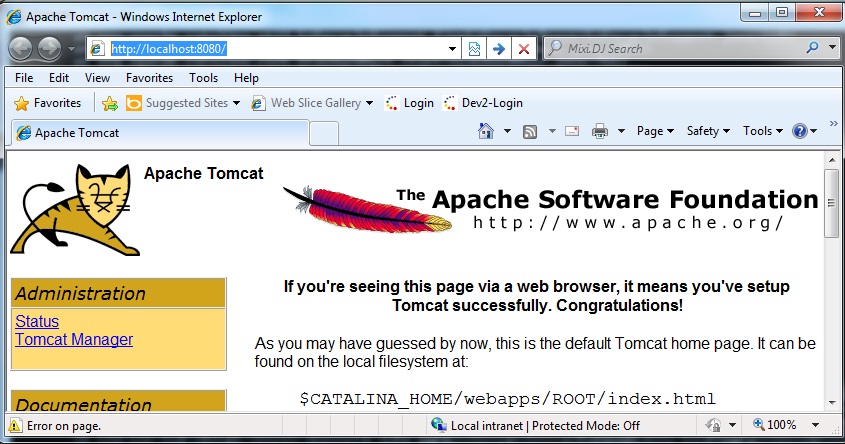
Task: Click the RSS Feeds icon
Action: click(530, 131)
